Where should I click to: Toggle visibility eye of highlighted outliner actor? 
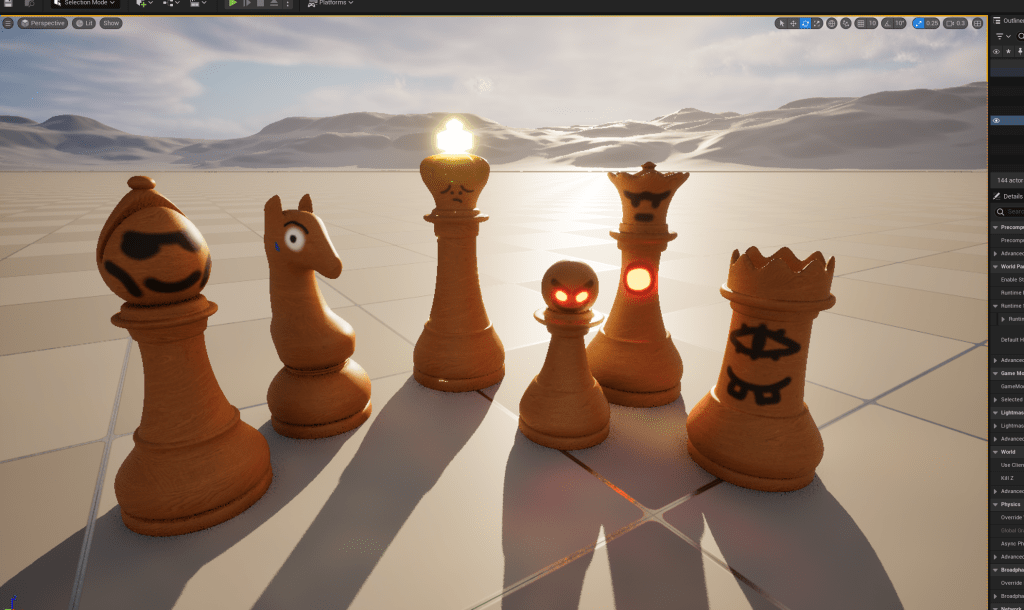[x=996, y=120]
